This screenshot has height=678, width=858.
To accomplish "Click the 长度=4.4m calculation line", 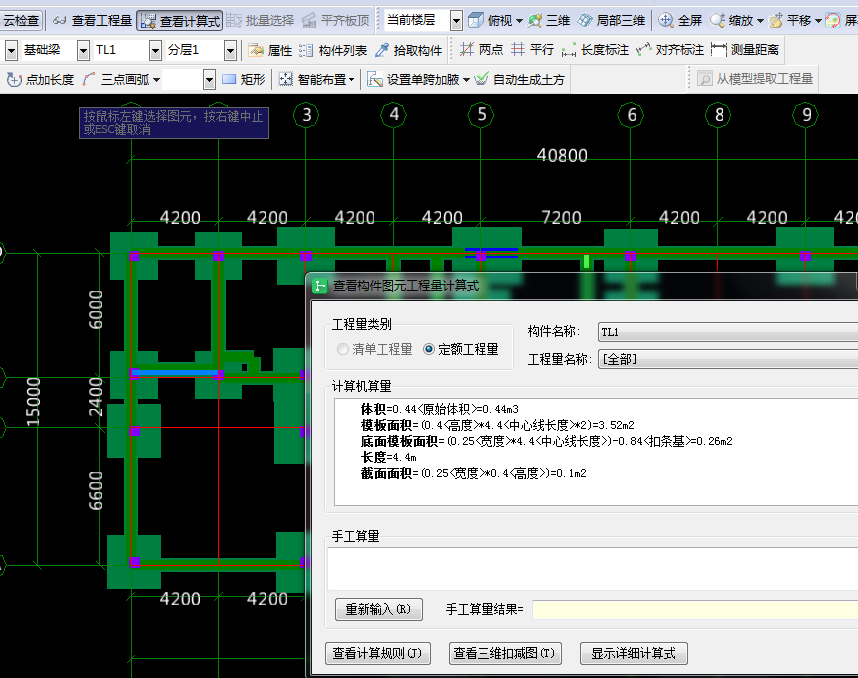I will pyautogui.click(x=389, y=457).
